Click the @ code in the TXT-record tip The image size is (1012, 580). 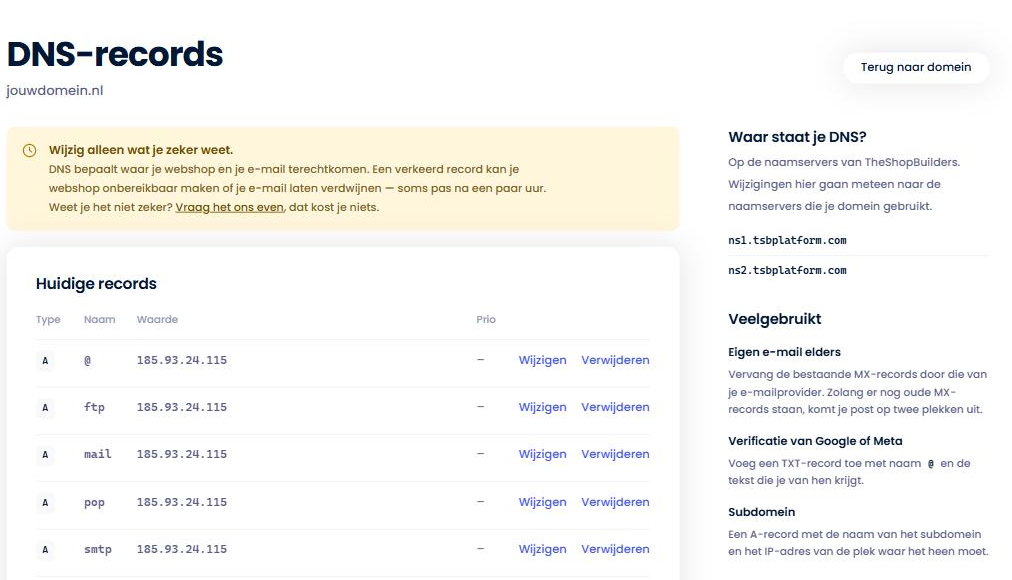[931, 464]
